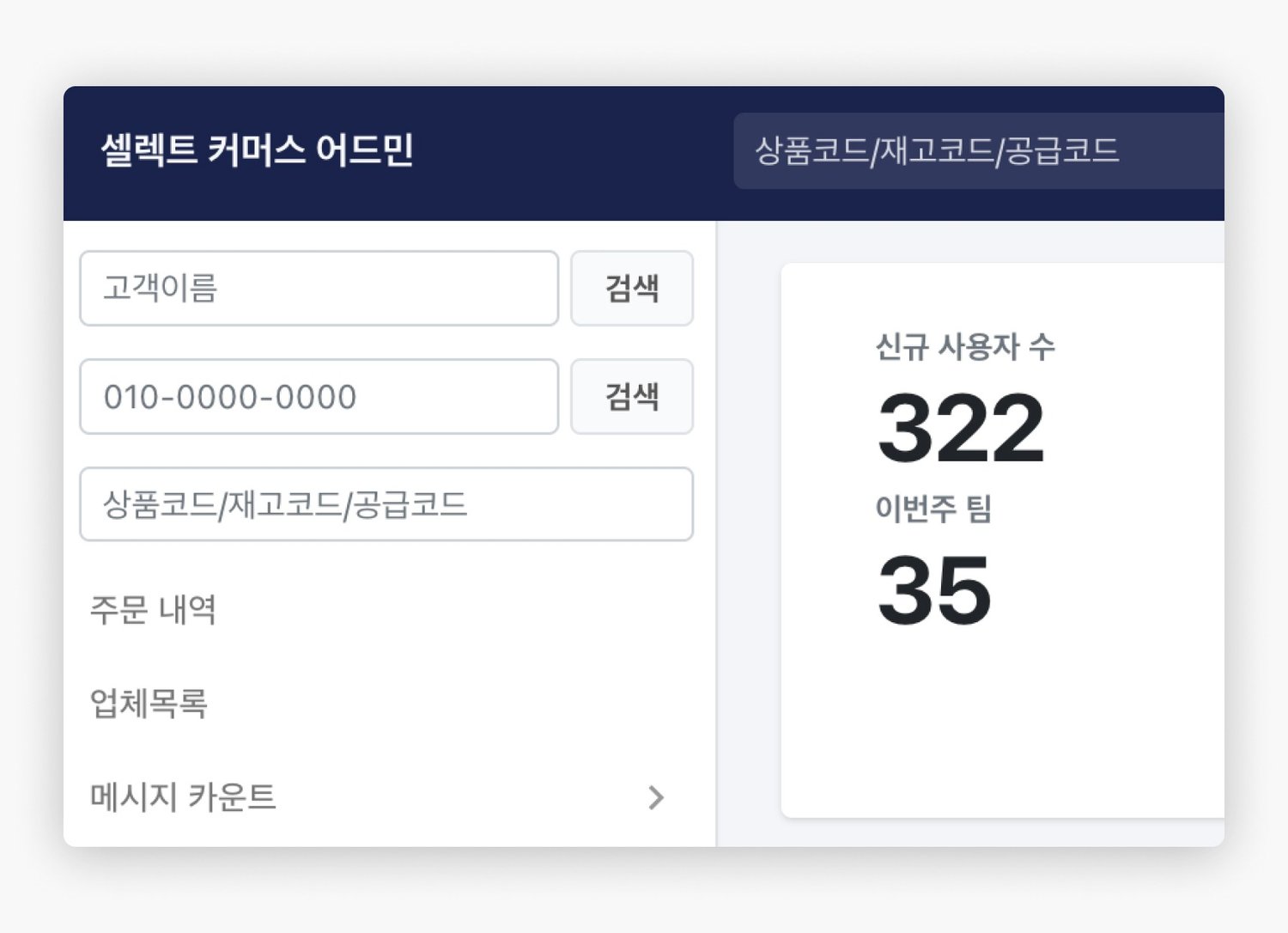This screenshot has height=933, width=1288.
Task: Click the page background outside the admin window
Action: (644, 39)
